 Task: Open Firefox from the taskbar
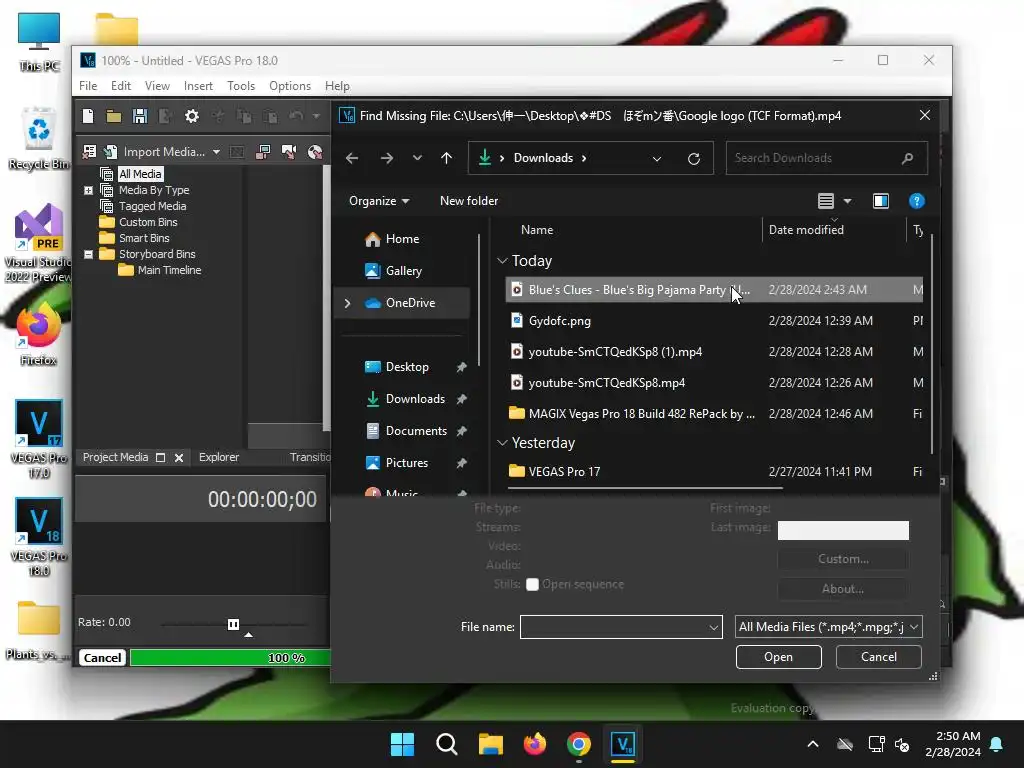[535, 744]
